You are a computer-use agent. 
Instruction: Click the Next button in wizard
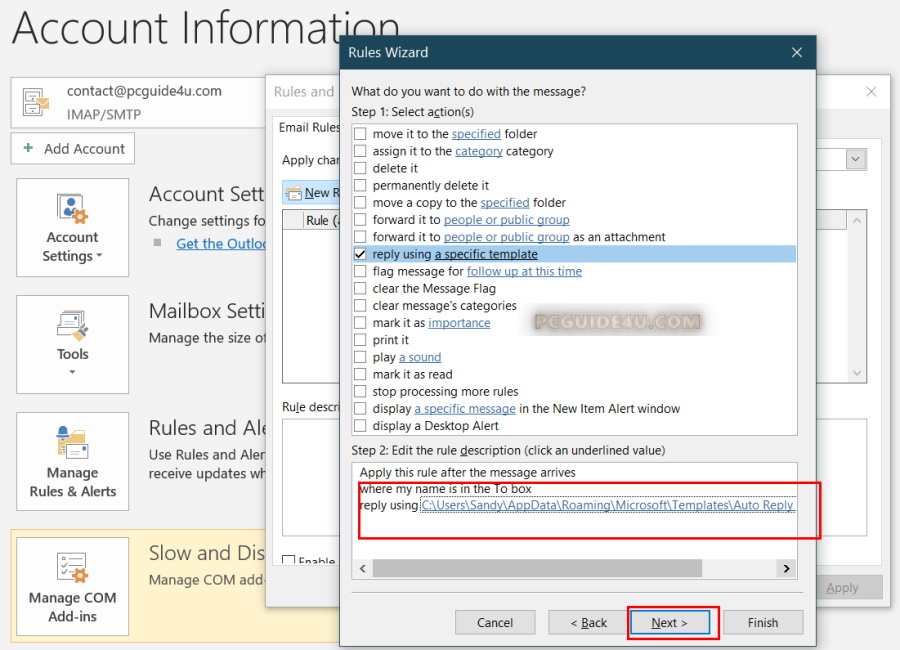[669, 622]
